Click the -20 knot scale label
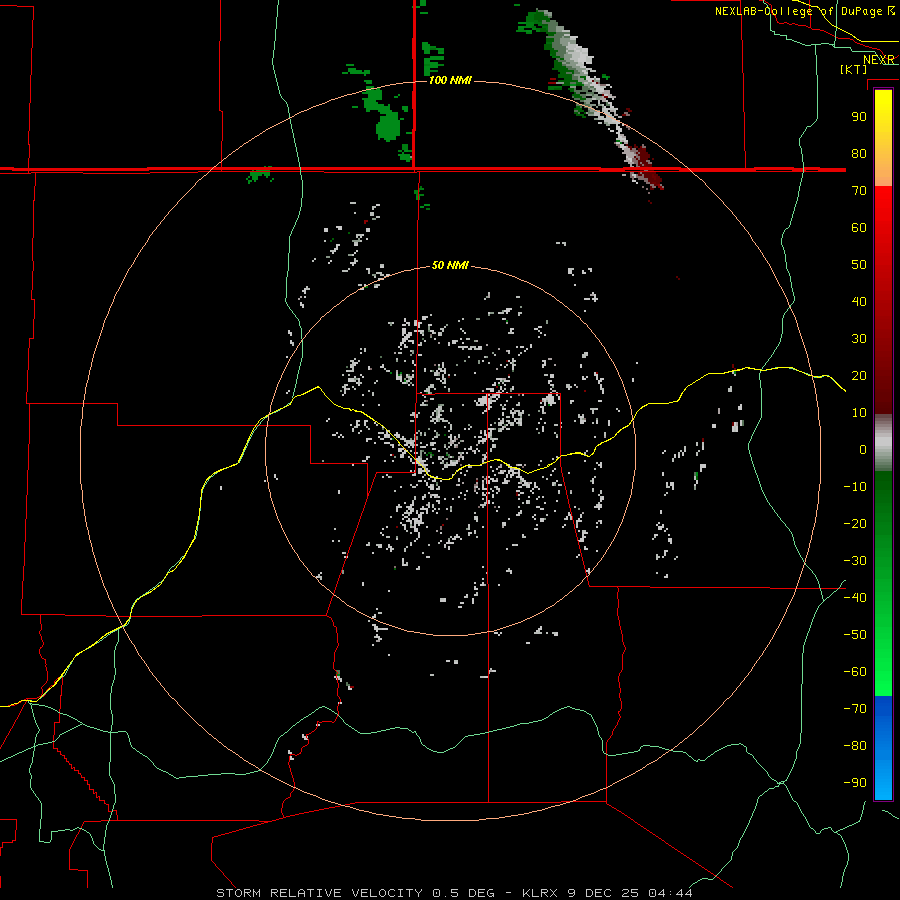 (855, 523)
